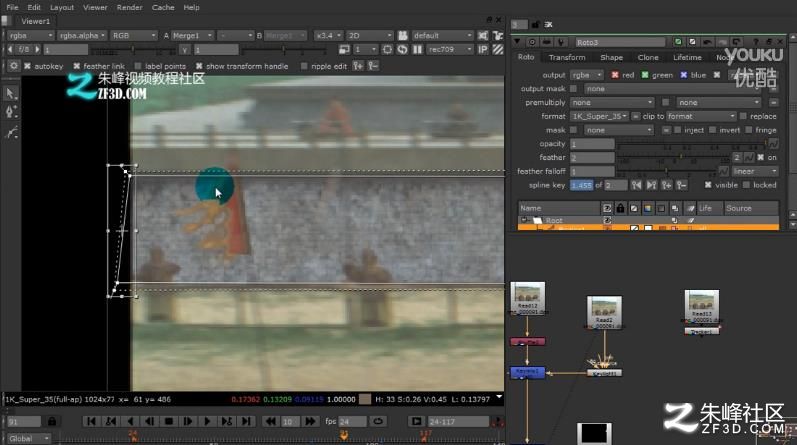The width and height of the screenshot is (797, 445).
Task: Toggle the clipping warning stripes icon
Action: click(498, 49)
